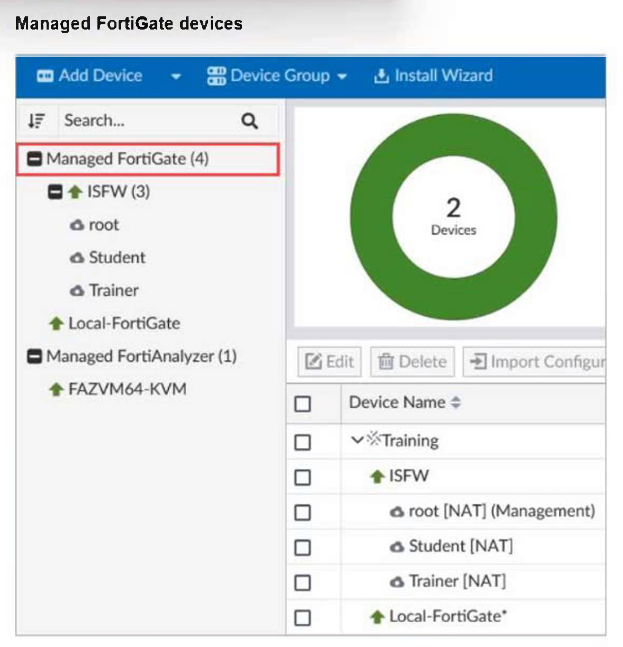
Task: Open the Add Device dropdown arrow
Action: point(176,76)
